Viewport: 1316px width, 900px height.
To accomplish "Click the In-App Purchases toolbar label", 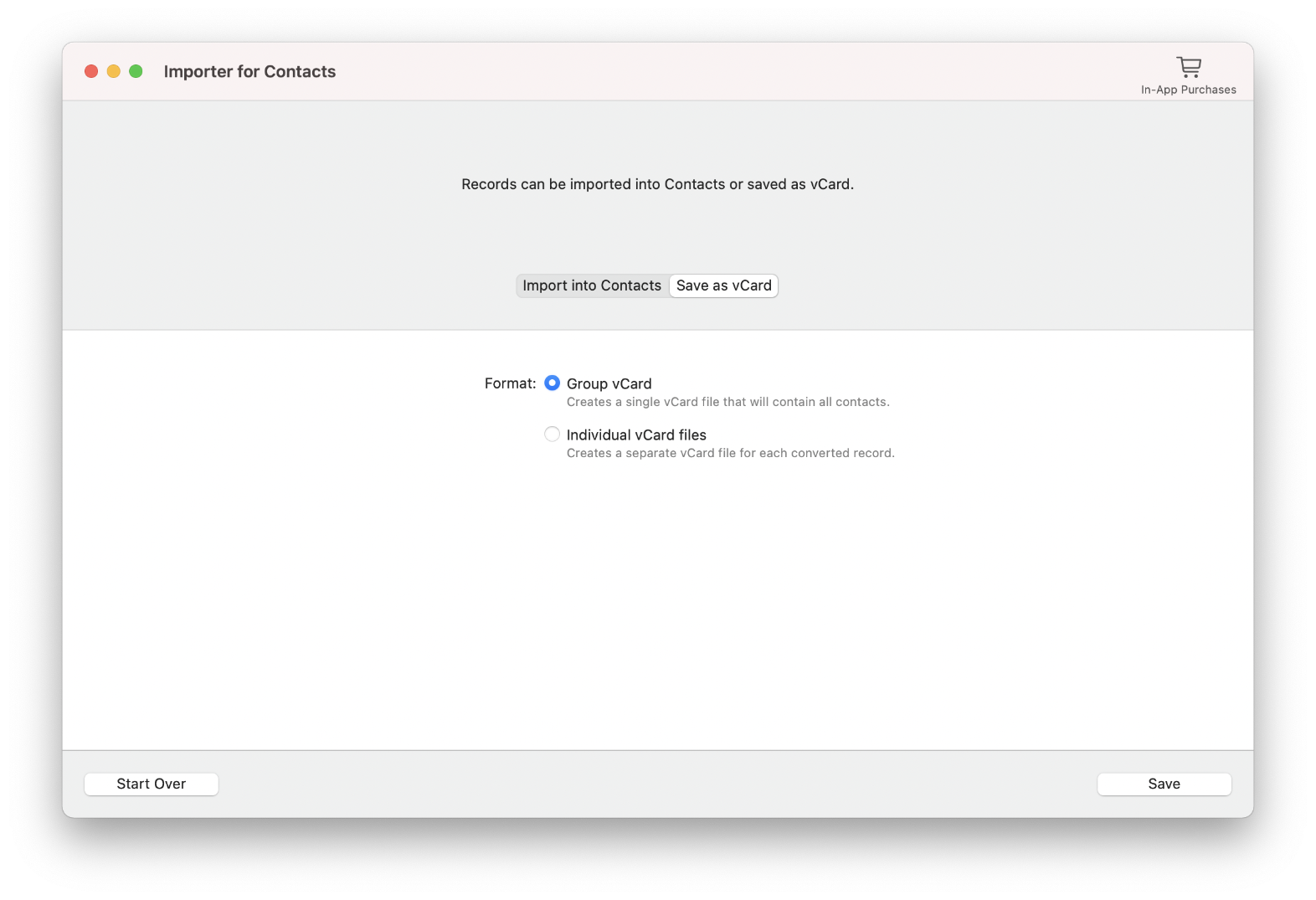I will [1188, 90].
